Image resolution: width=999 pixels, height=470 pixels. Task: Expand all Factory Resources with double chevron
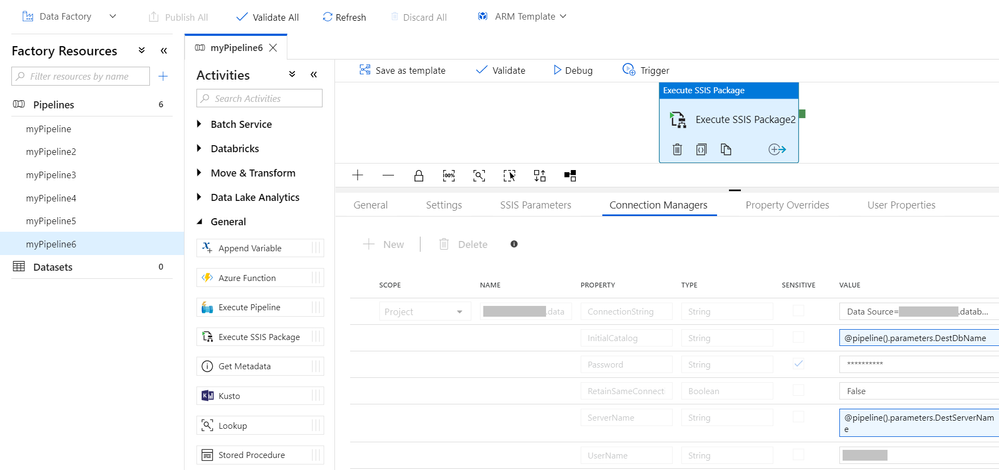141,51
